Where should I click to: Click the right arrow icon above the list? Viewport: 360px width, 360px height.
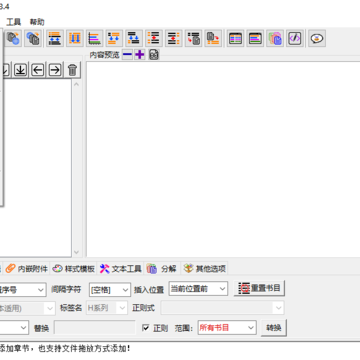pos(55,70)
